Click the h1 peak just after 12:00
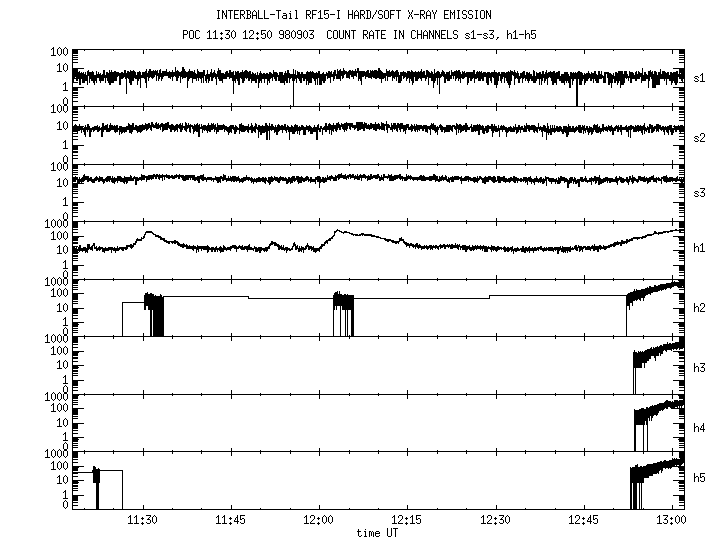Screen dimensions: 720x550 (338, 232)
